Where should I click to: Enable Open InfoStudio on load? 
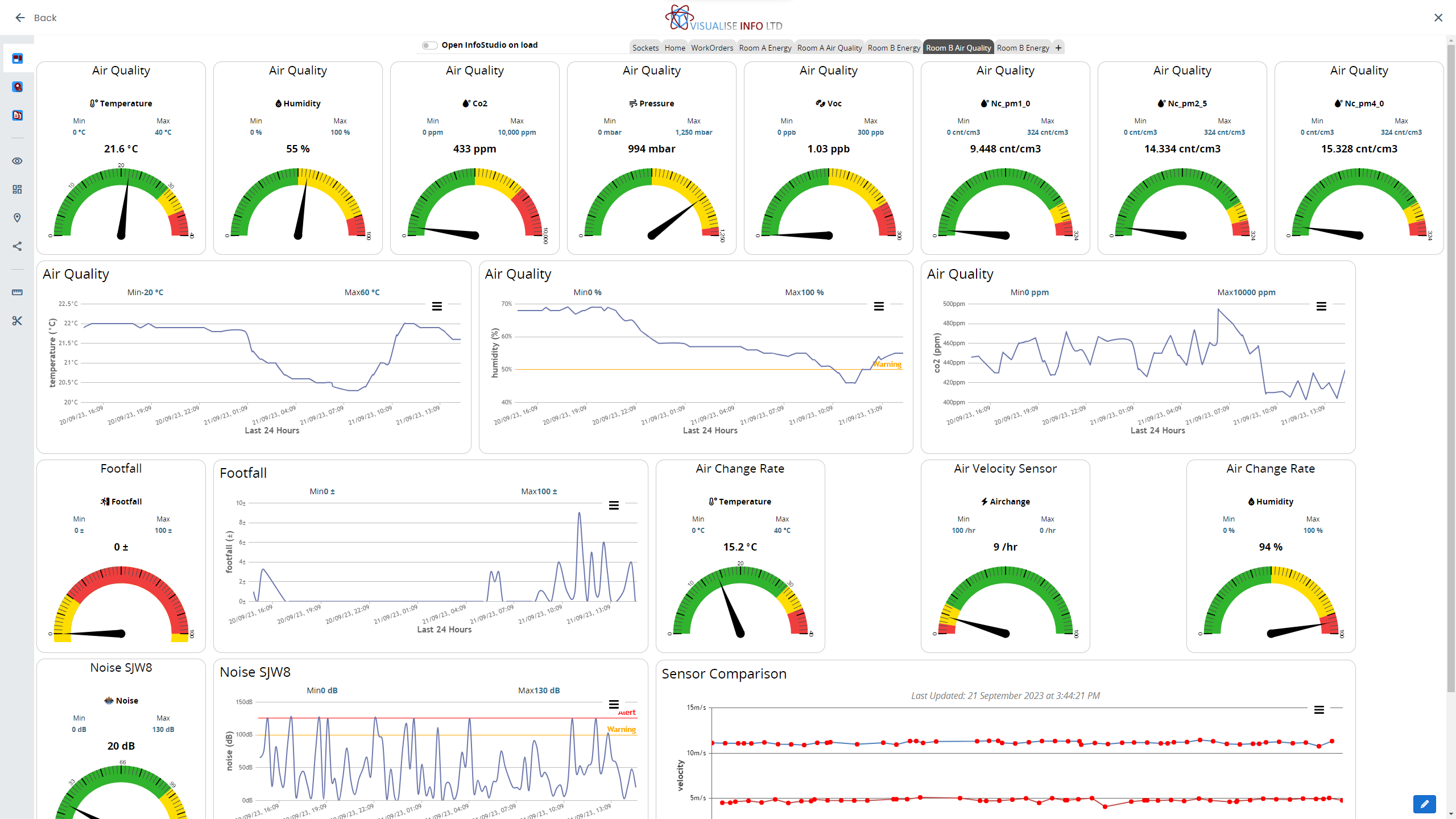click(x=429, y=45)
